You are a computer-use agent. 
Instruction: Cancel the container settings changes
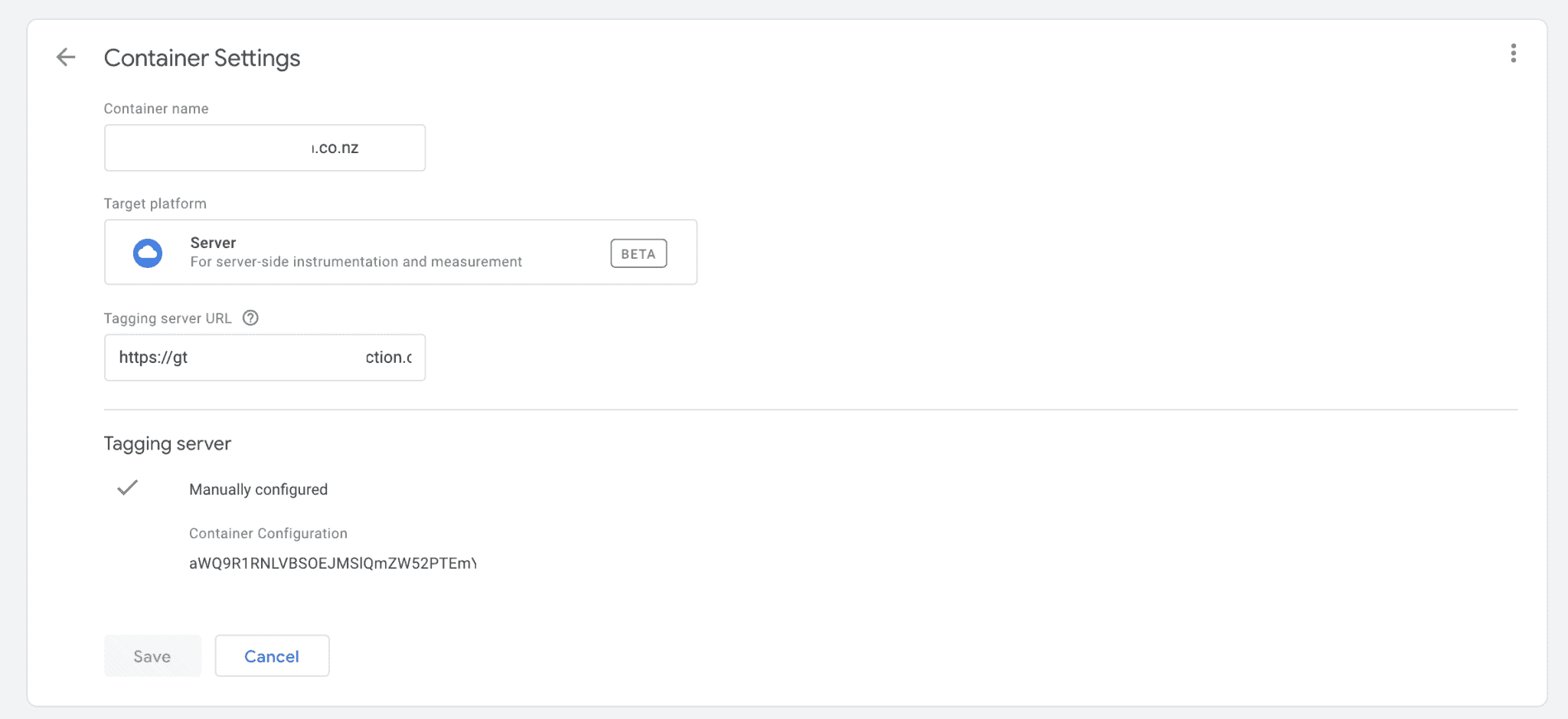[x=271, y=655]
